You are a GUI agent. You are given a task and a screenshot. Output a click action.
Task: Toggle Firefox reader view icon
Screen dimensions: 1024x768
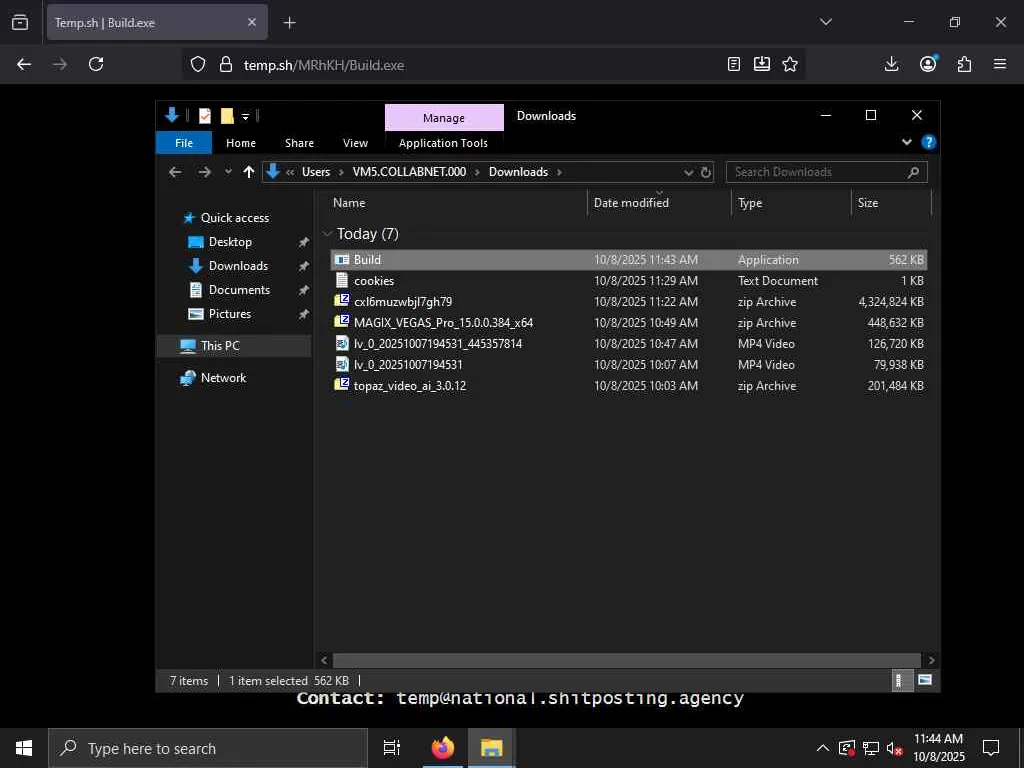tap(734, 64)
